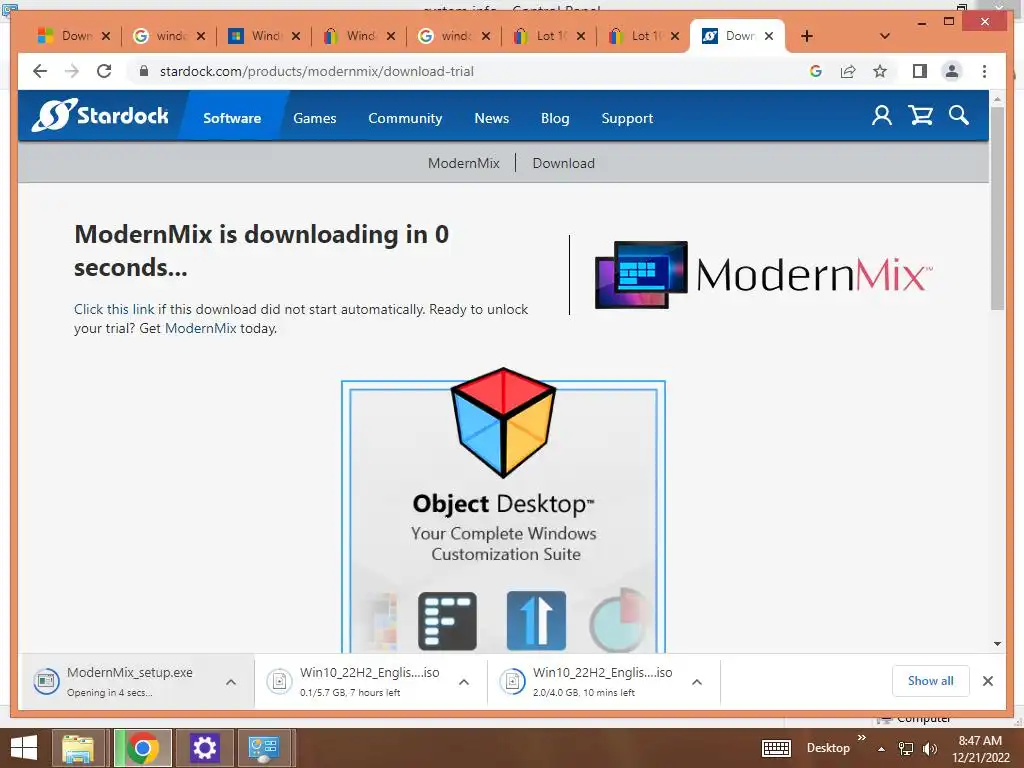
Task: Open the Blog menu item
Action: (555, 118)
